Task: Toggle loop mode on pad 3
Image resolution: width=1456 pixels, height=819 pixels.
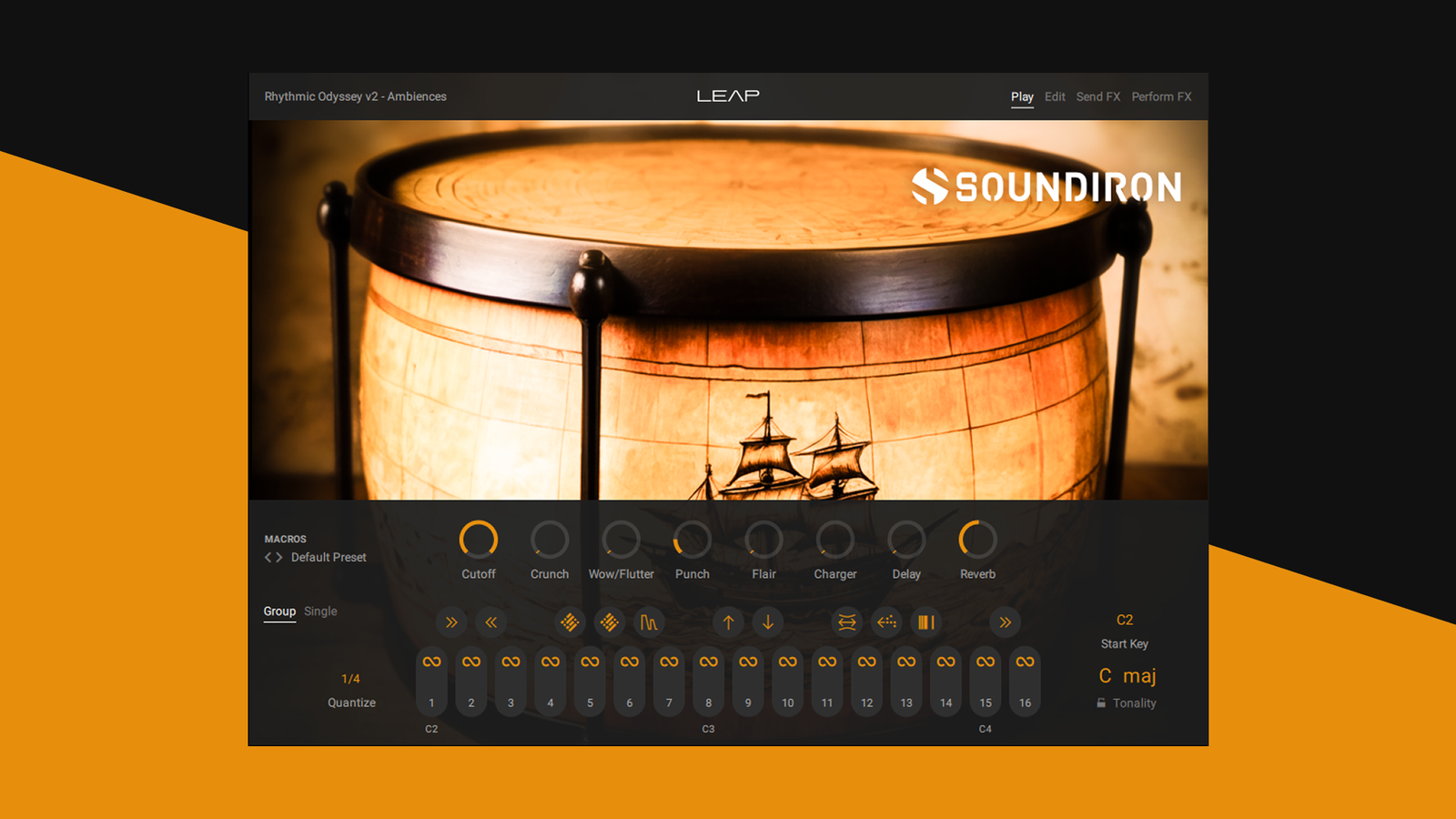Action: pyautogui.click(x=511, y=662)
